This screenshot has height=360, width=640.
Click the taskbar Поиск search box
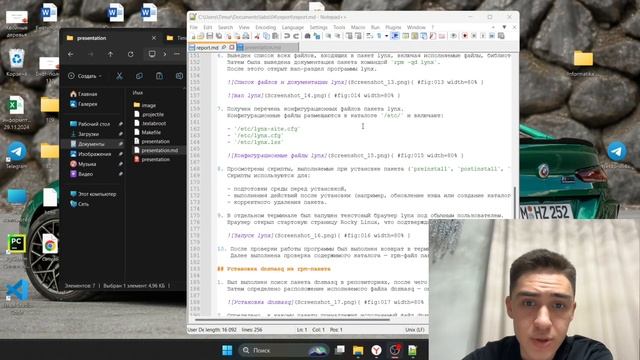tap(284, 350)
